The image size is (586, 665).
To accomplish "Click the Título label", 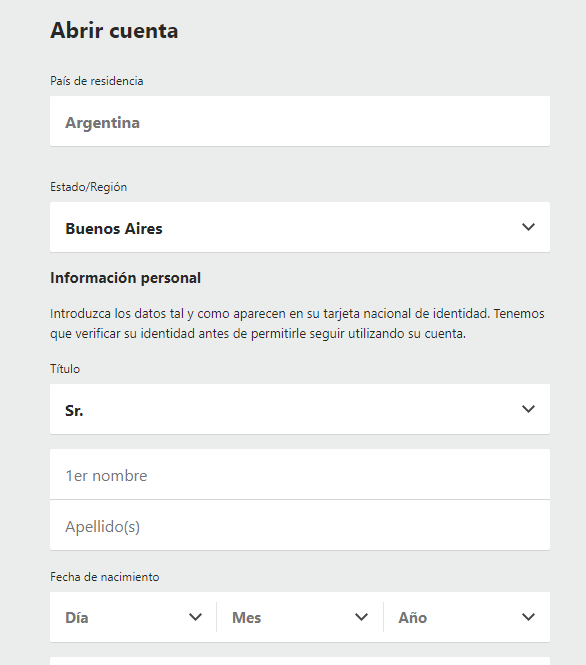I will pyautogui.click(x=65, y=369).
